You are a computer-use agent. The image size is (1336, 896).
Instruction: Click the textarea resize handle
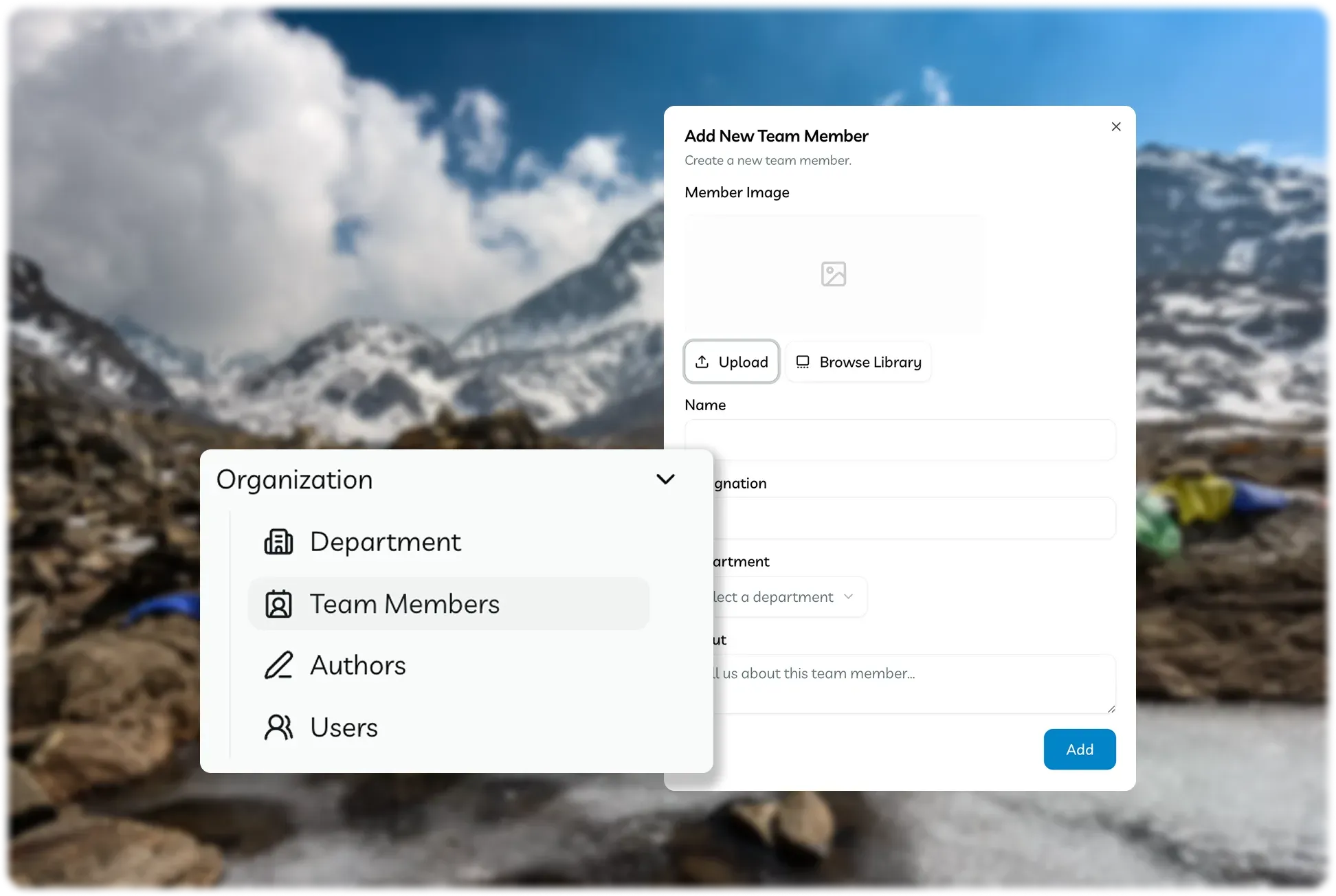[x=1111, y=708]
